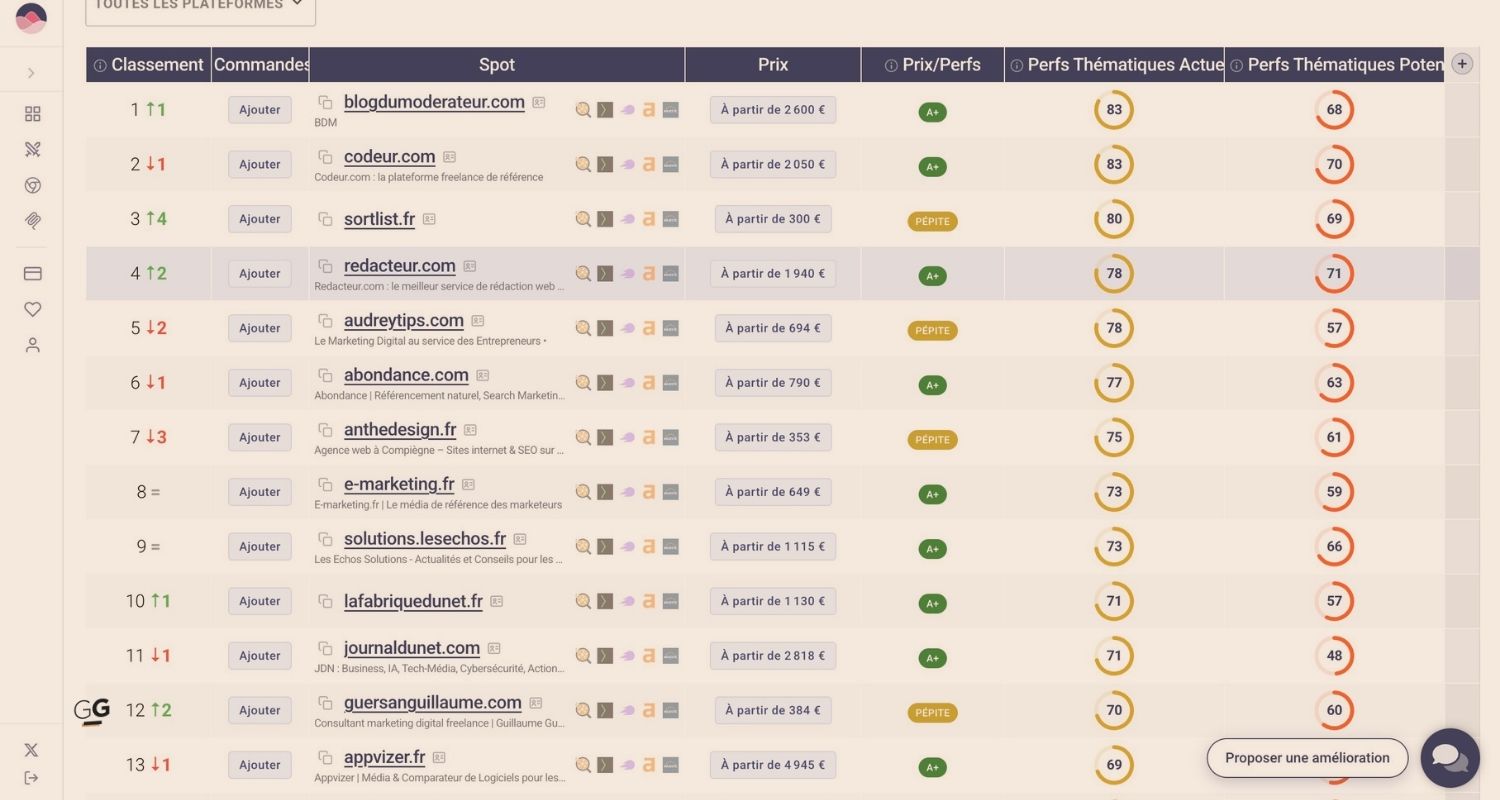Click the purple comet icon in anthedesign.fr row
The width and height of the screenshot is (1500, 800).
(627, 437)
